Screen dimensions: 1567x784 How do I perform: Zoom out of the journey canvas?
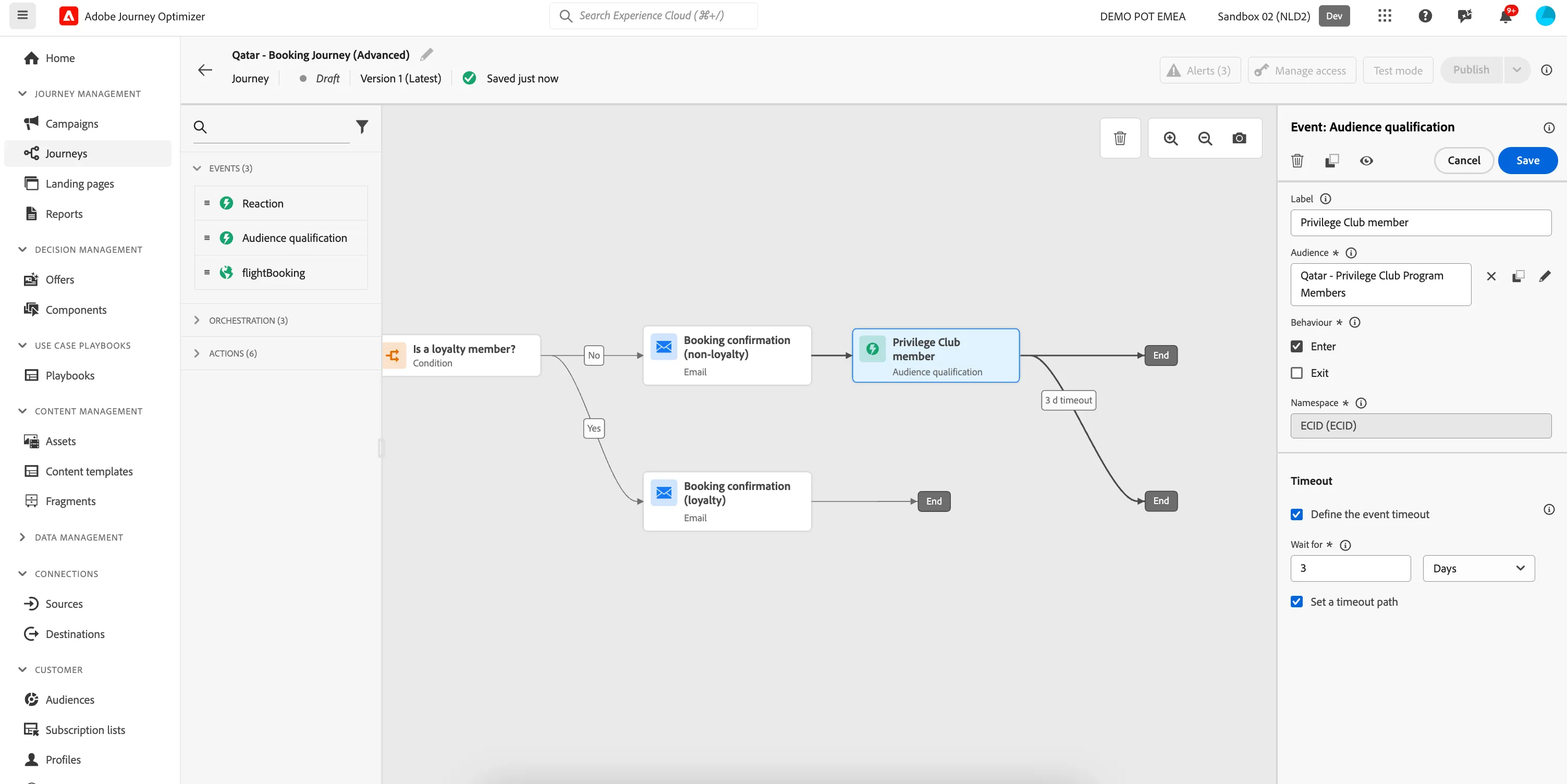pos(1205,138)
